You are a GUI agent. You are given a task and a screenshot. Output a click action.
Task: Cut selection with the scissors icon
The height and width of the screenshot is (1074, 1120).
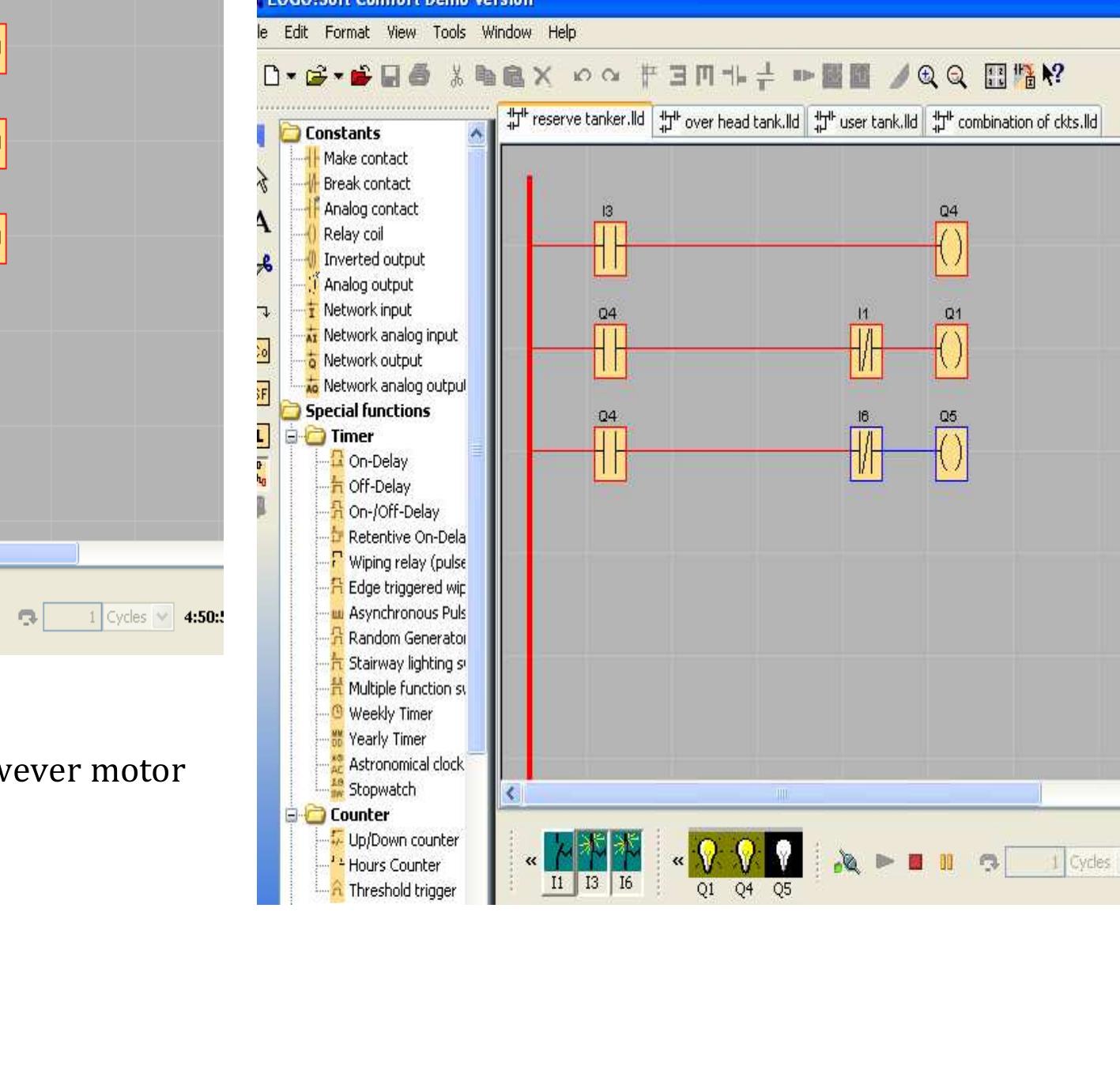pos(456,76)
